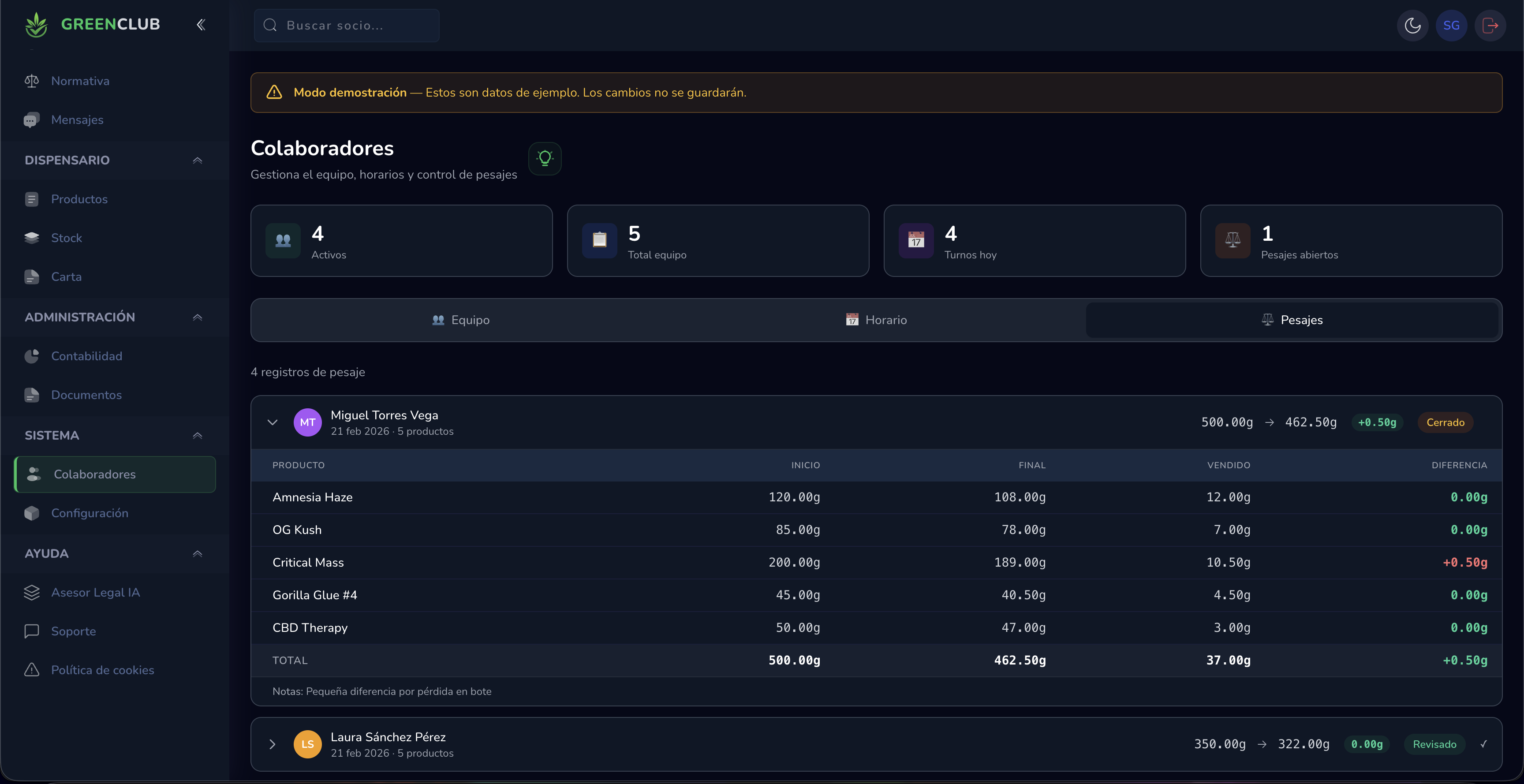Click the dark mode moon icon
Viewport: 1524px width, 784px height.
[1413, 25]
